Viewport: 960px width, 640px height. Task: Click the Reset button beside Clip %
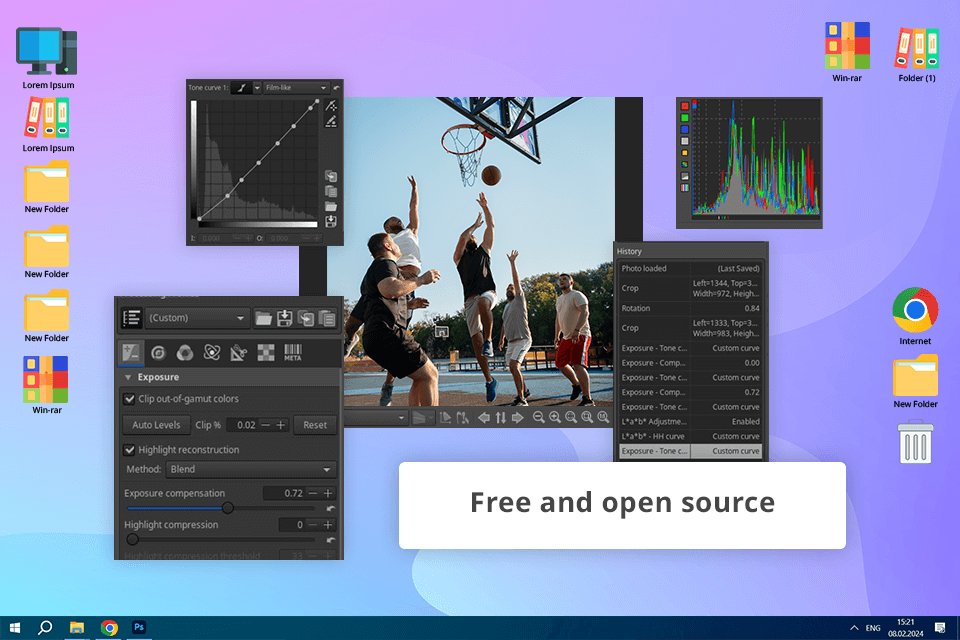click(315, 425)
